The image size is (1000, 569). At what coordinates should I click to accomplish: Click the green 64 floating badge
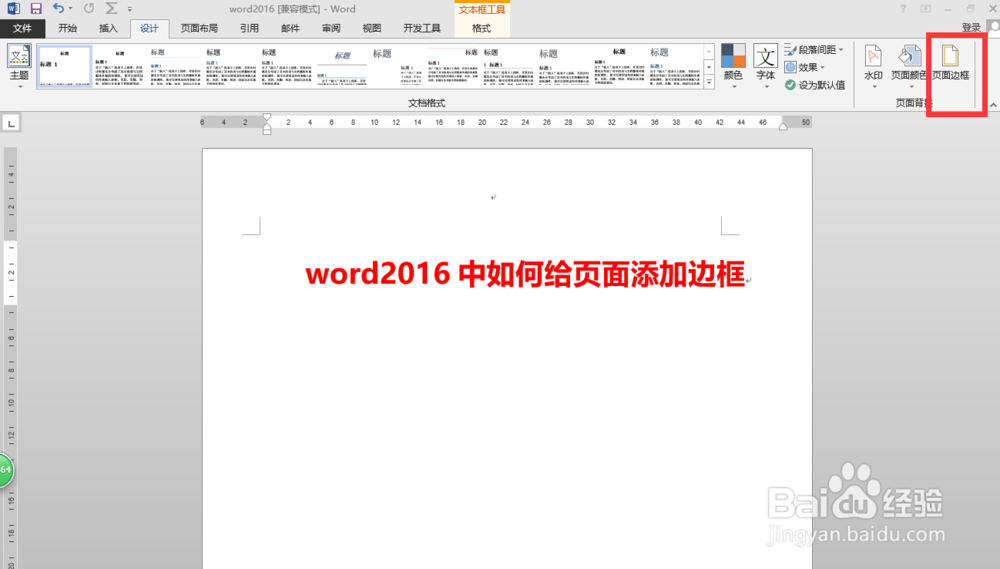coord(6,470)
